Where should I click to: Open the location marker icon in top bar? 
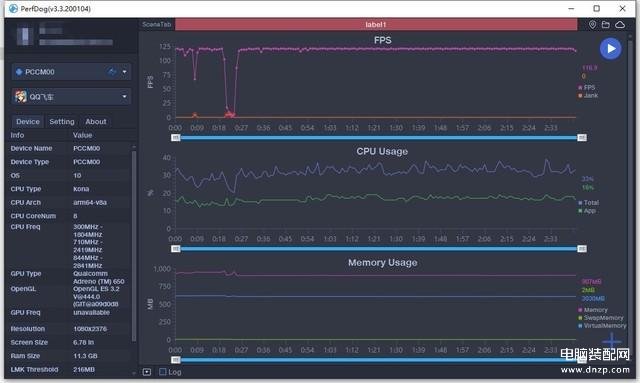592,24
